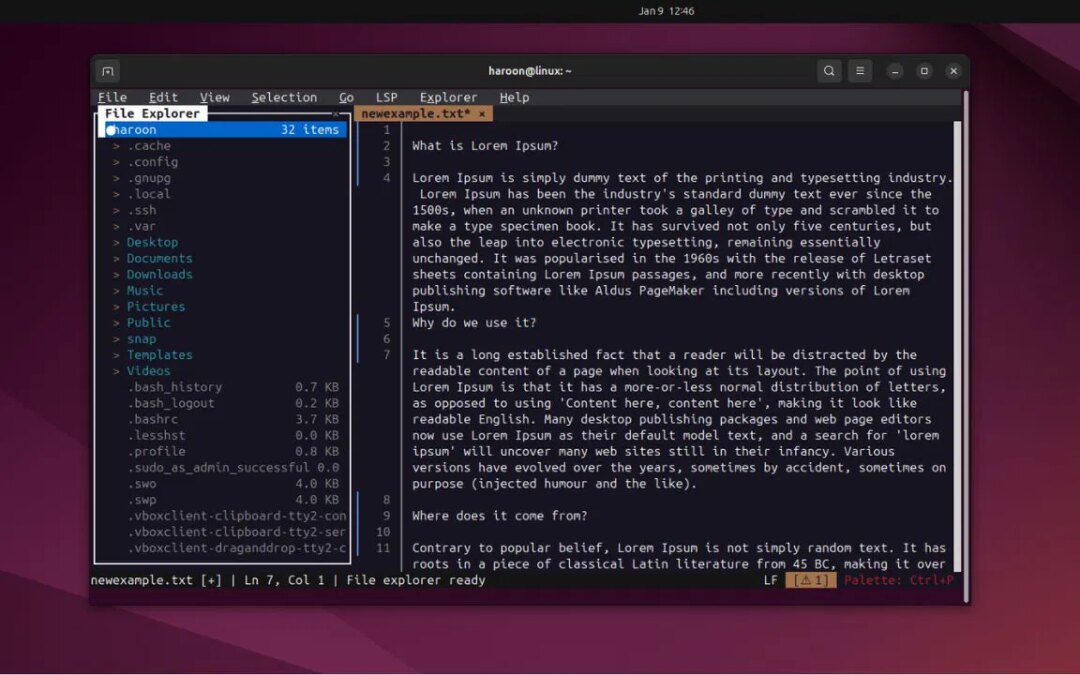Screen dimensions: 1080x675
Task: Open the Explorer menu
Action: point(447,97)
